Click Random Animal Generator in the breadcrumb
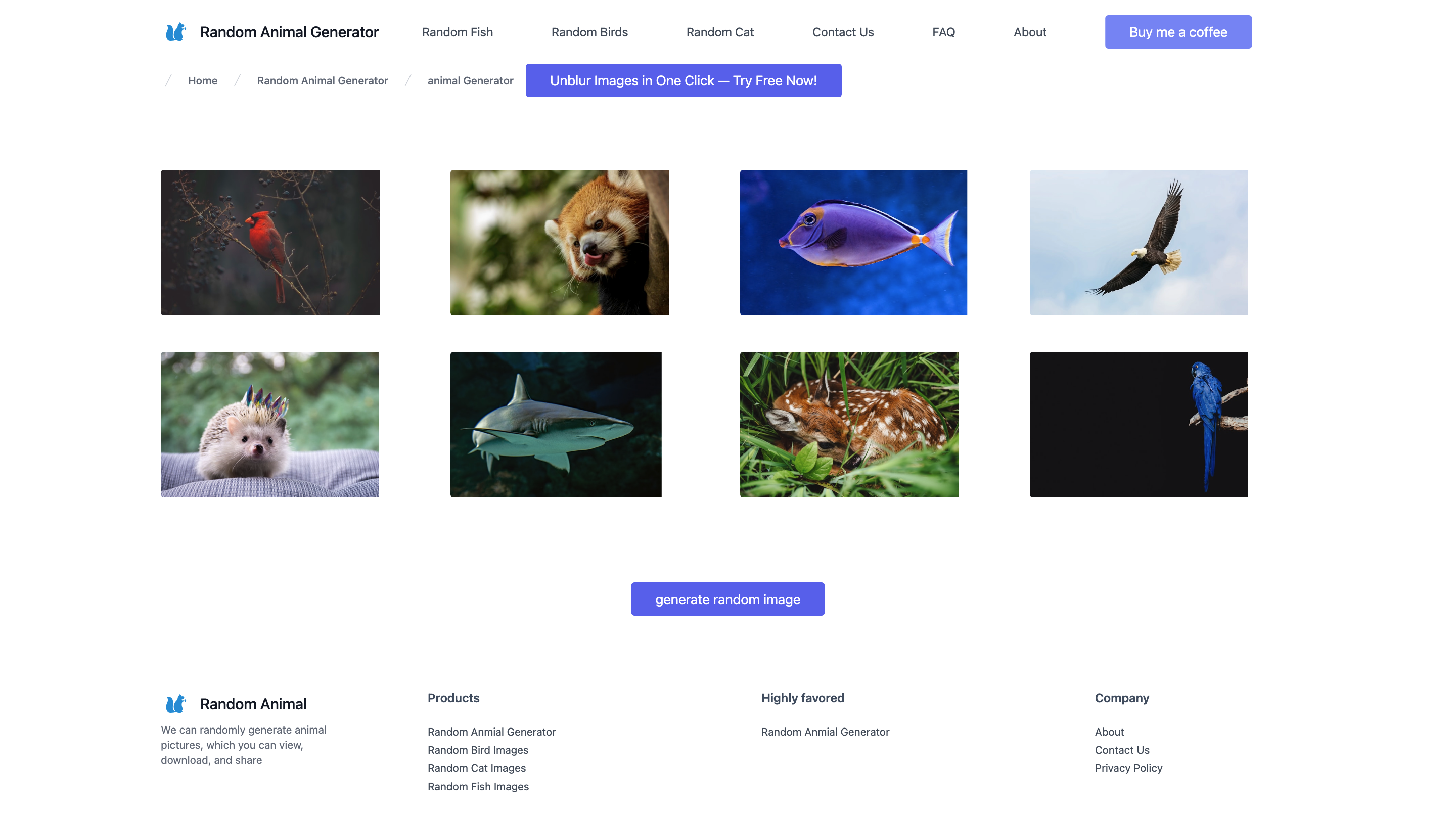The image size is (1456, 819). point(322,80)
